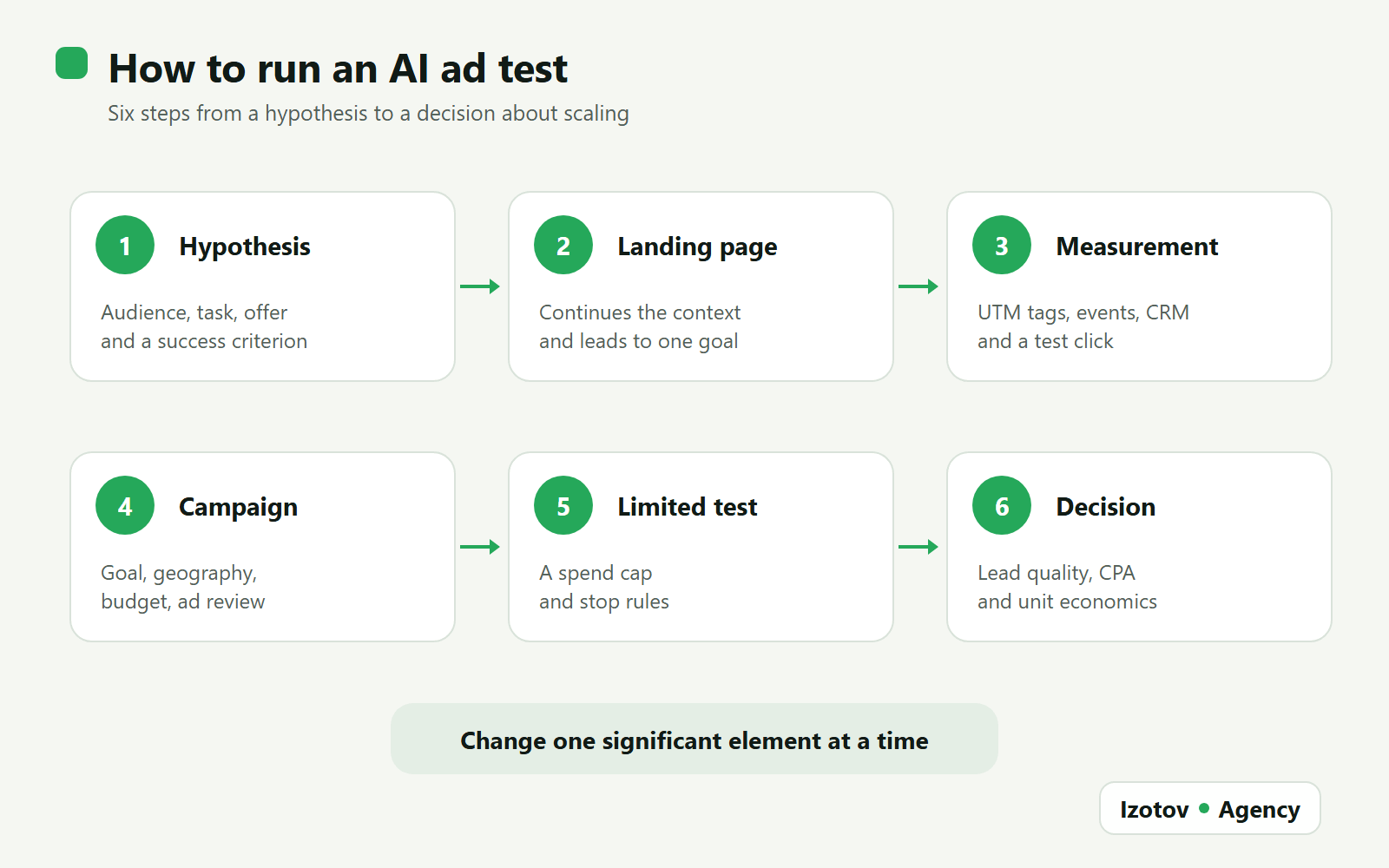
Task: Click 'and a test click' text
Action: pos(1045,341)
